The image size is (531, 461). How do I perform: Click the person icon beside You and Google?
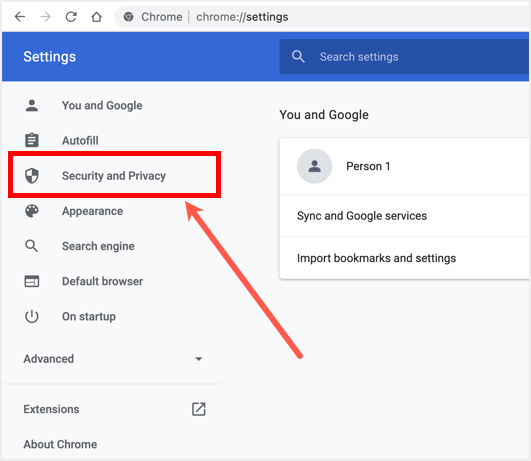point(32,105)
